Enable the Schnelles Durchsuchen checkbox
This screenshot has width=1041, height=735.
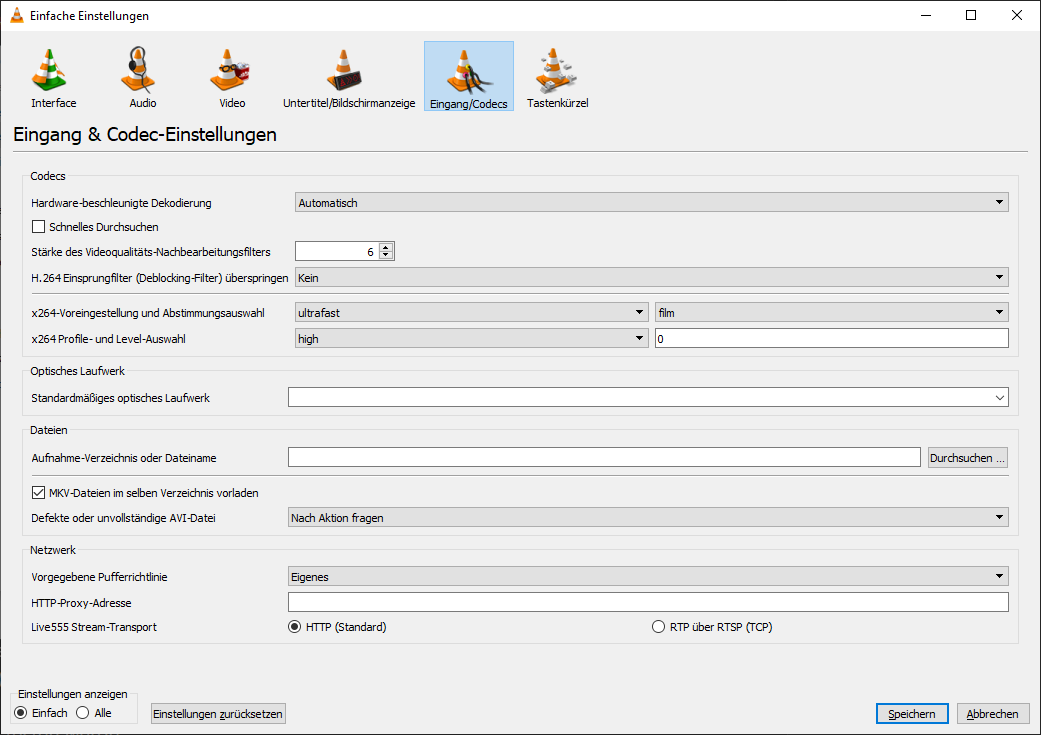point(38,226)
